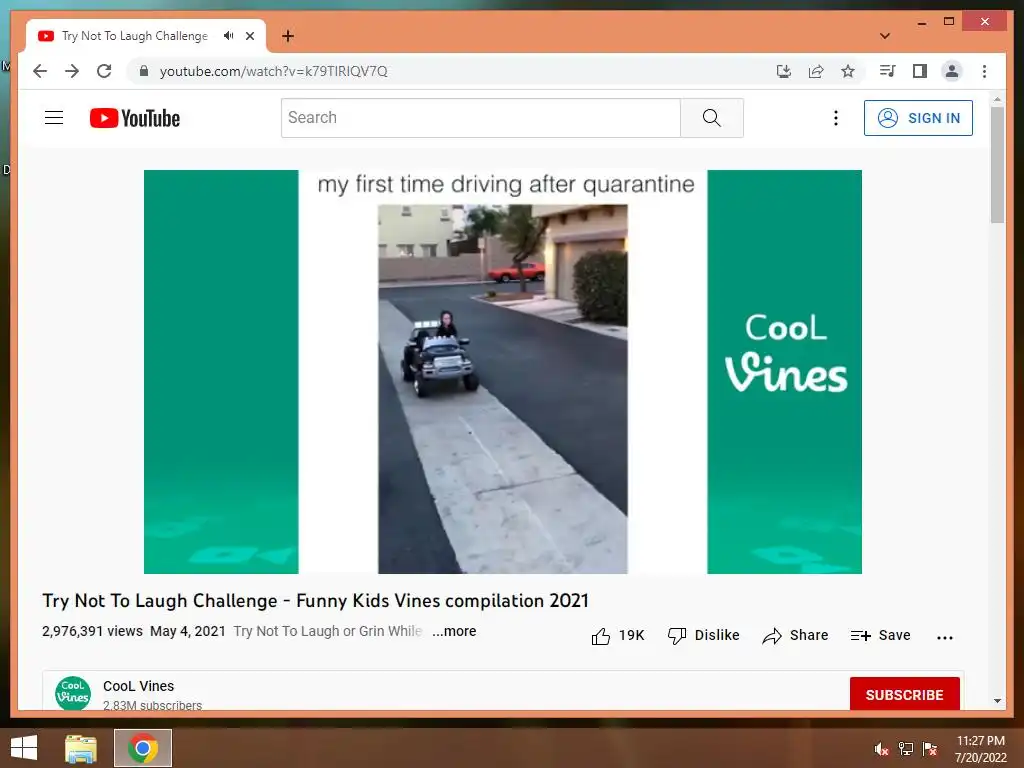Open CooL Vines channel name link
Screen dimensions: 1024x768
tap(138, 686)
